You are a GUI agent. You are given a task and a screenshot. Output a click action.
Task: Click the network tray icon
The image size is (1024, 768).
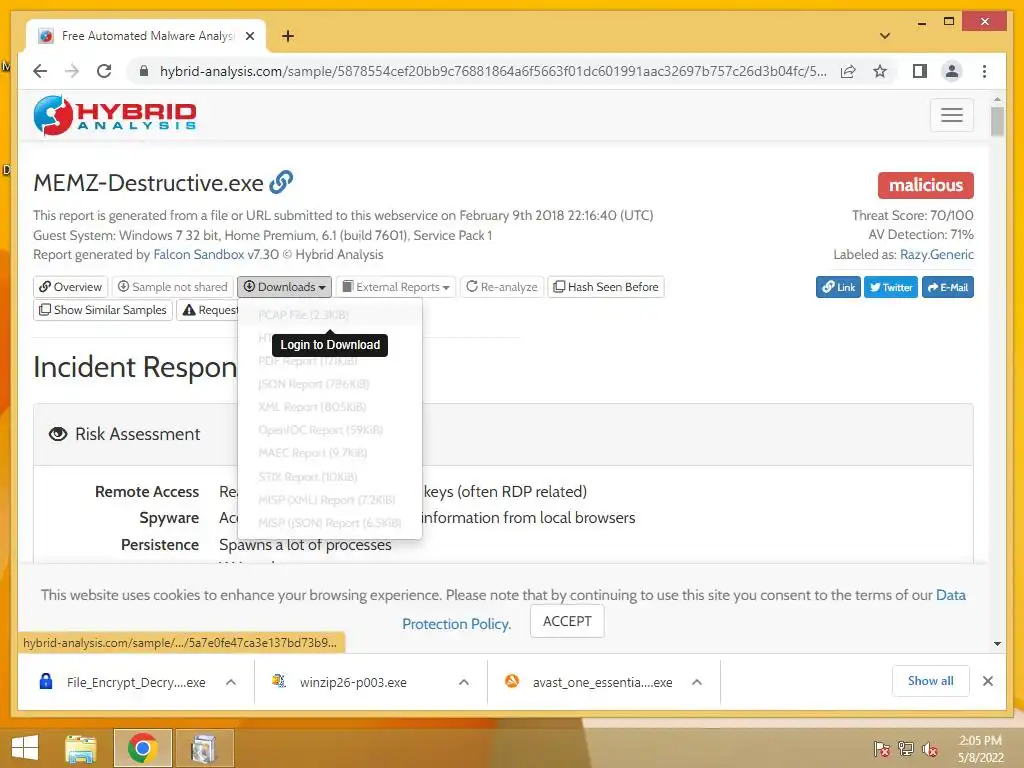point(906,749)
